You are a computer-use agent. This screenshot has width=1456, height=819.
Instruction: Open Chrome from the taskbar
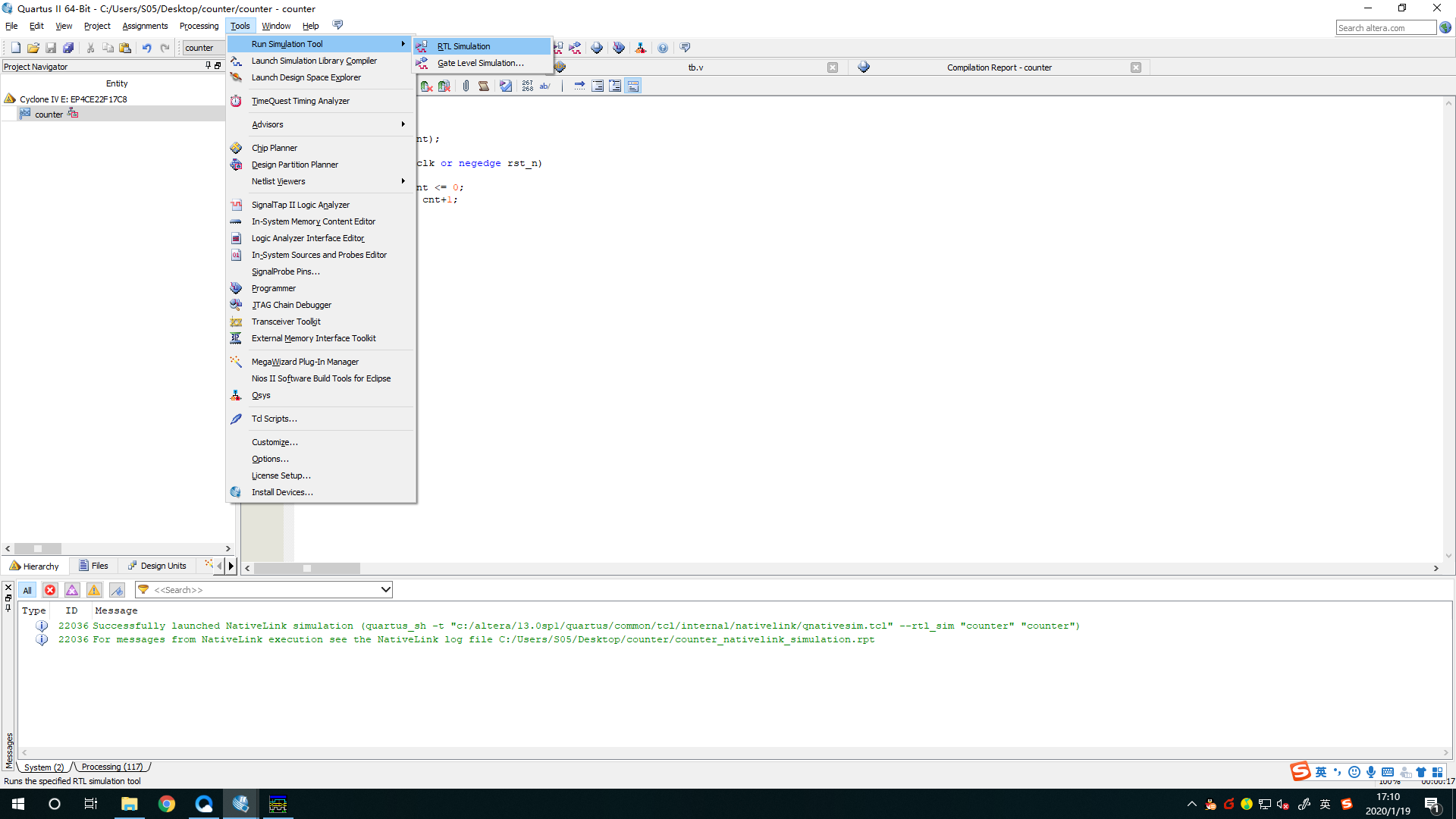167,804
